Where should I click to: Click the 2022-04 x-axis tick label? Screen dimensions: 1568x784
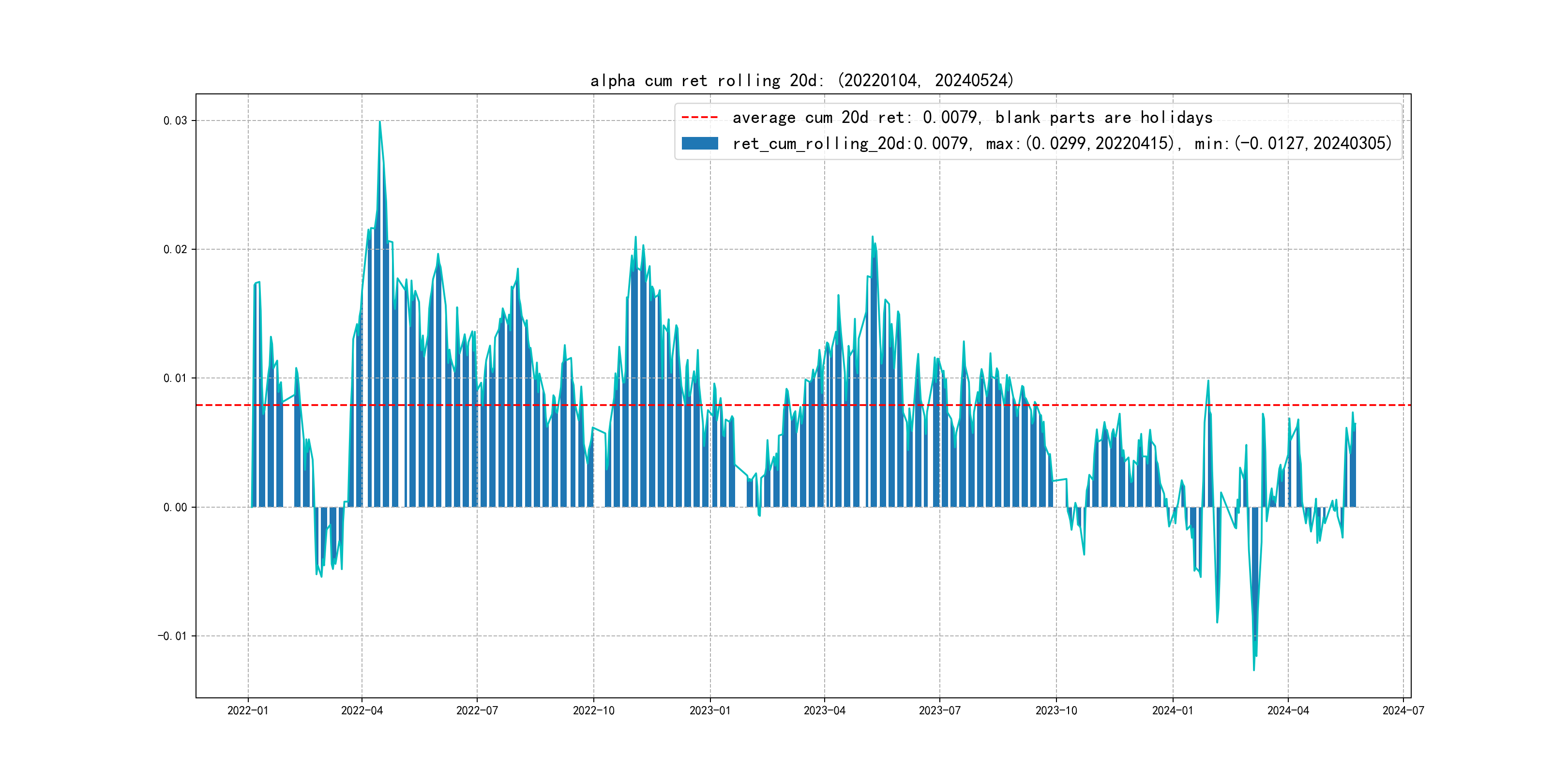pos(362,710)
